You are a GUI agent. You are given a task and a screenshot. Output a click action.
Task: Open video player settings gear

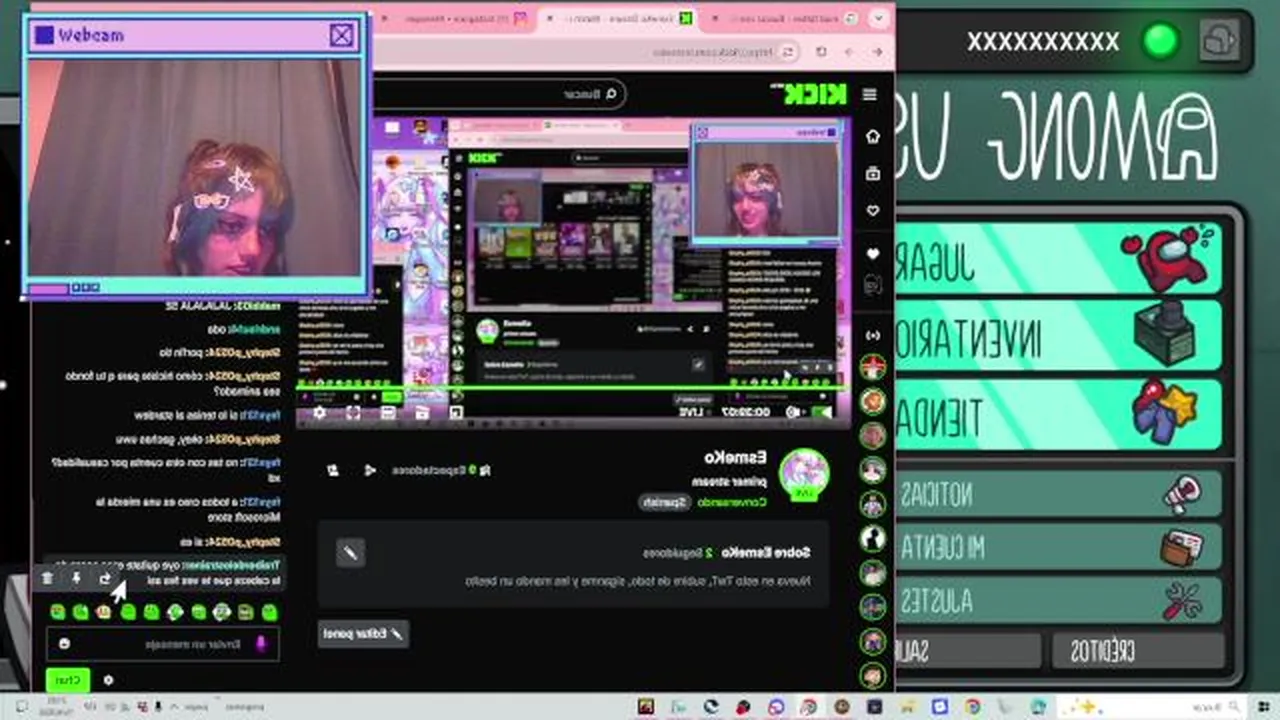[x=319, y=412]
